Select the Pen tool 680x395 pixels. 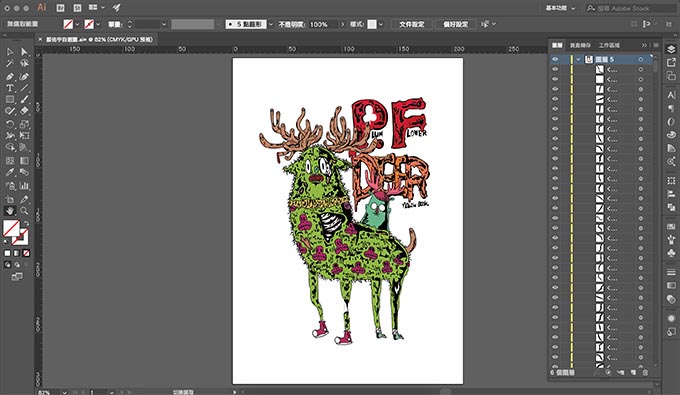click(10, 77)
